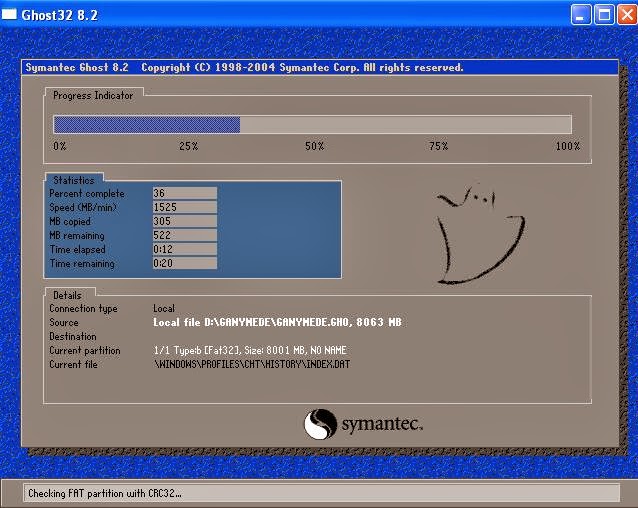638x508 pixels.
Task: Click the status bar CRC32 checking message
Action: click(x=105, y=493)
